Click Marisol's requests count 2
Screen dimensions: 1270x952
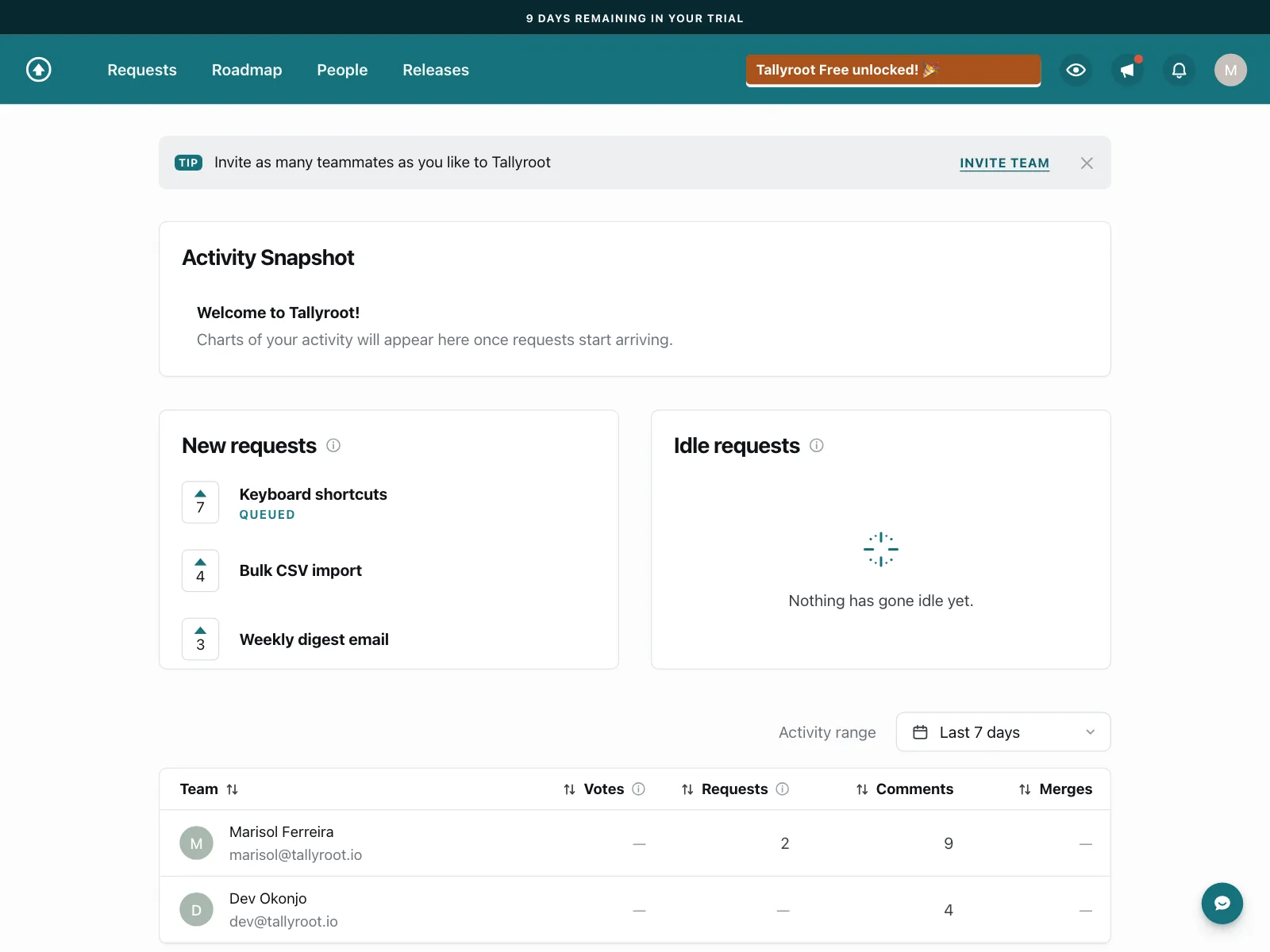tap(785, 843)
